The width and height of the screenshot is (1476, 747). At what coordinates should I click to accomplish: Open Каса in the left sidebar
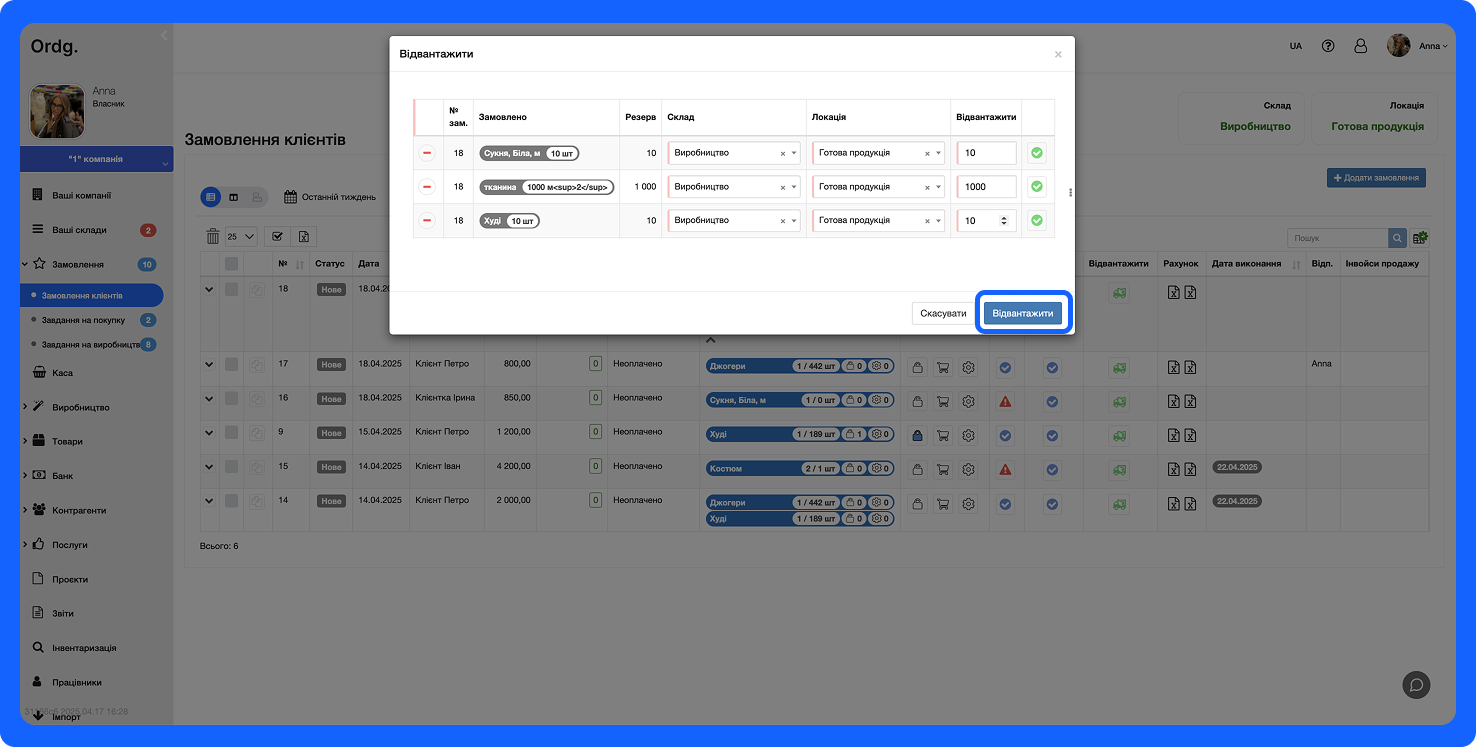point(62,373)
